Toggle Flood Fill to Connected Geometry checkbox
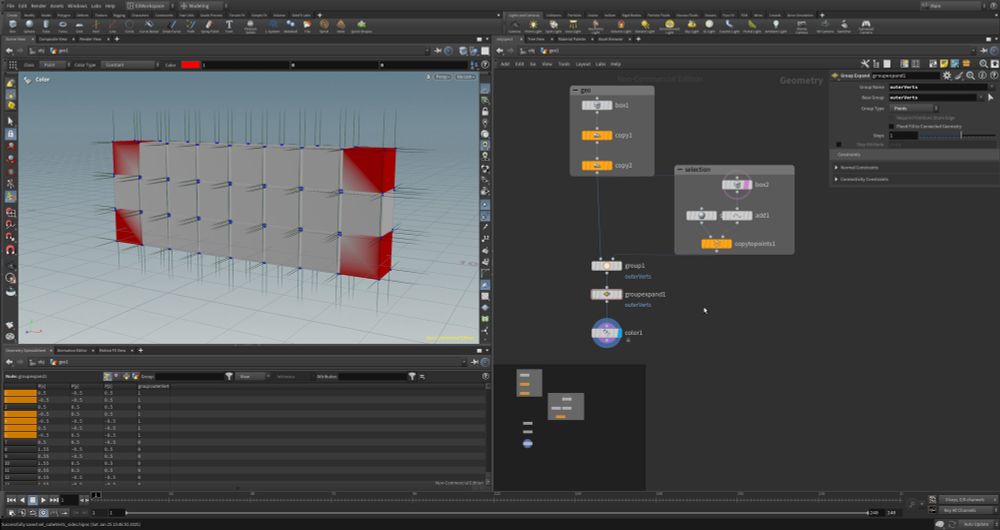Screen dimensions: 1000x530 (x=891, y=126)
